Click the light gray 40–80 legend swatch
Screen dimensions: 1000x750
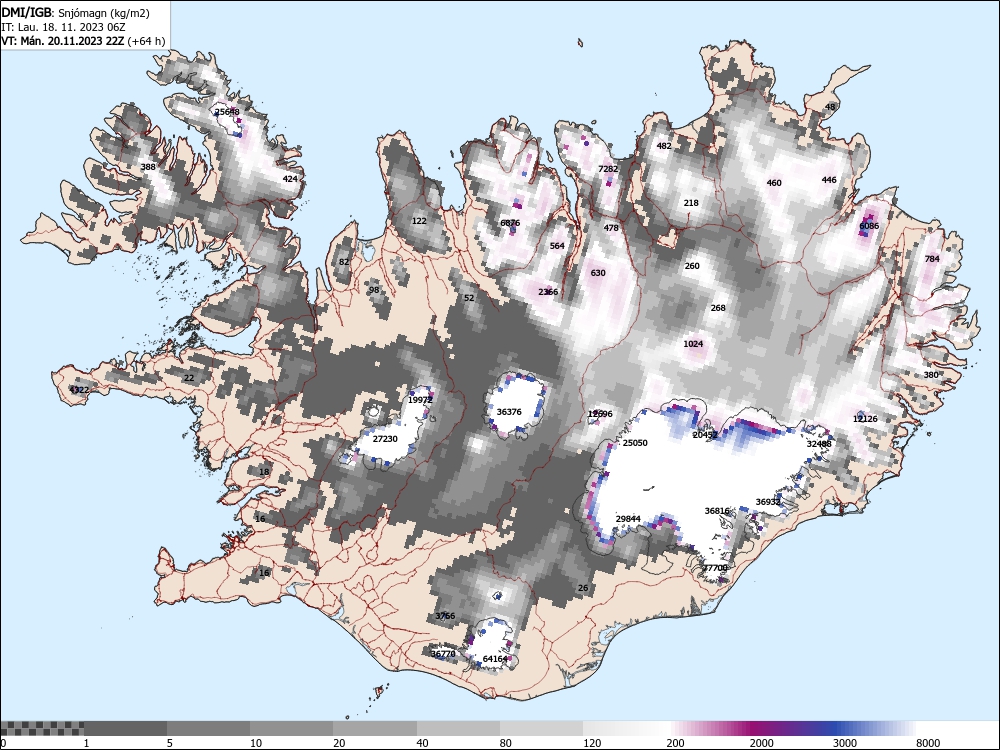tap(459, 728)
